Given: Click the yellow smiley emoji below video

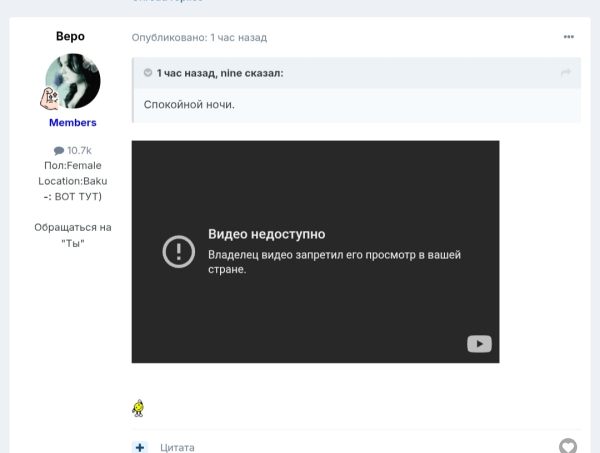Looking at the screenshot, I should pos(138,408).
